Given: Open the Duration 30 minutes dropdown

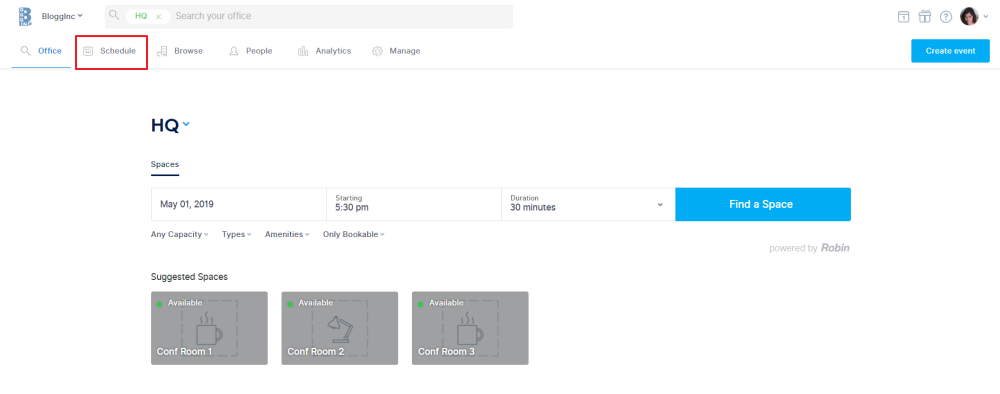Looking at the screenshot, I should click(588, 205).
